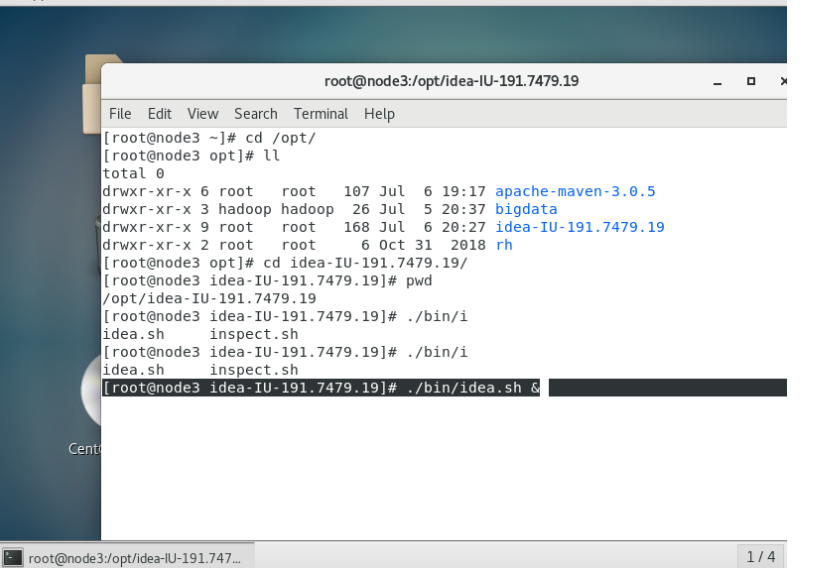Click the rh directory name
The width and height of the screenshot is (823, 568).
(504, 245)
